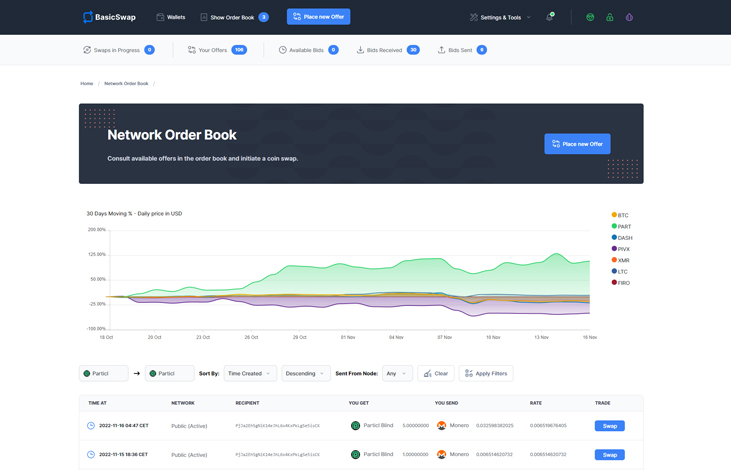
Task: Click the purple icon at far right of header
Action: (x=629, y=17)
